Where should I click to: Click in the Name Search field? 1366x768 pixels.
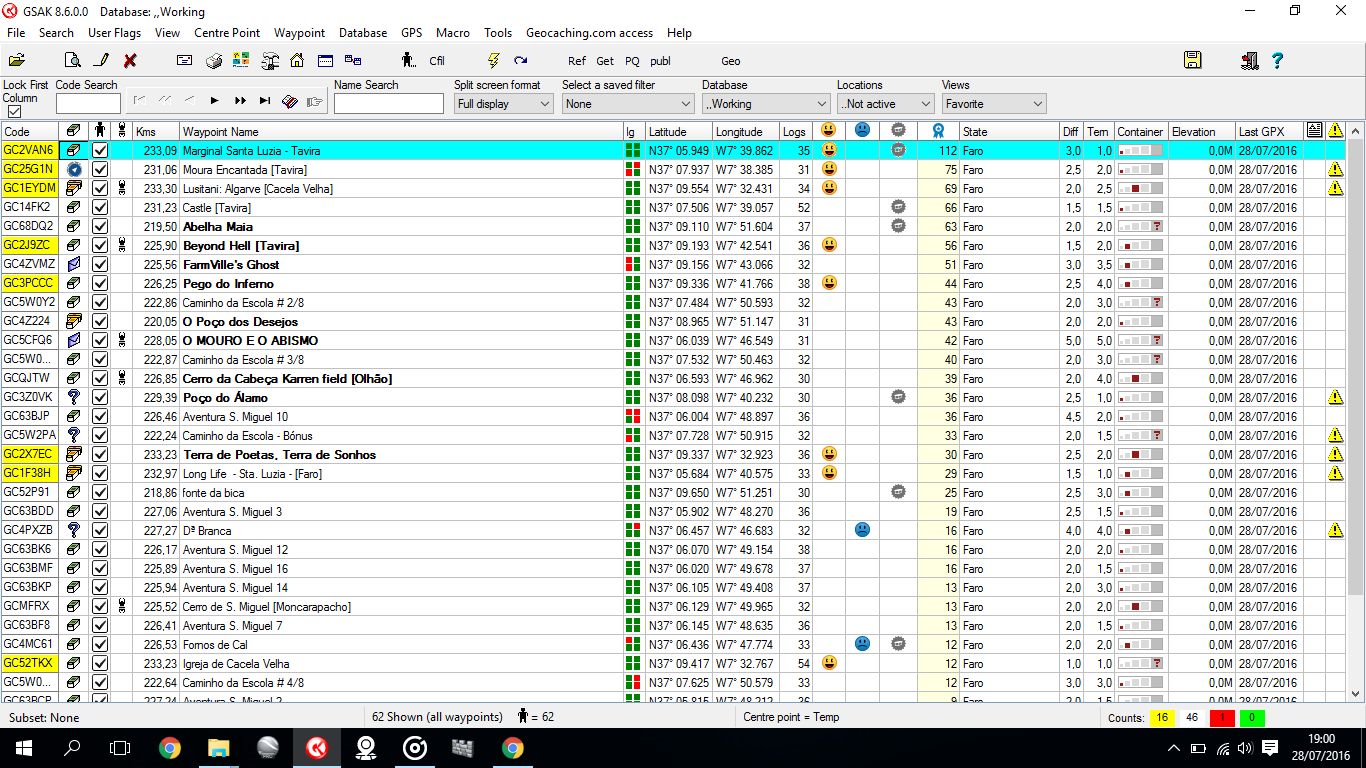click(389, 104)
